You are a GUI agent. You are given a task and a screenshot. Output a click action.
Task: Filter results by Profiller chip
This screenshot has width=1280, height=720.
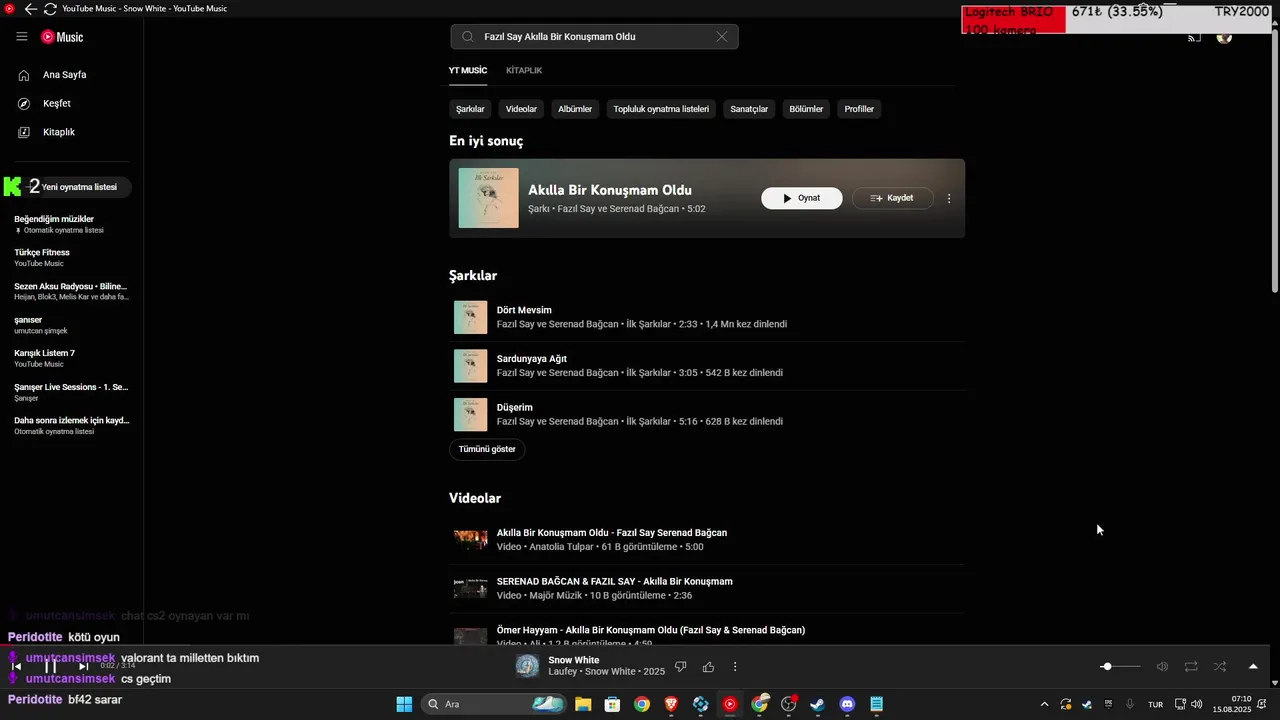pos(859,109)
